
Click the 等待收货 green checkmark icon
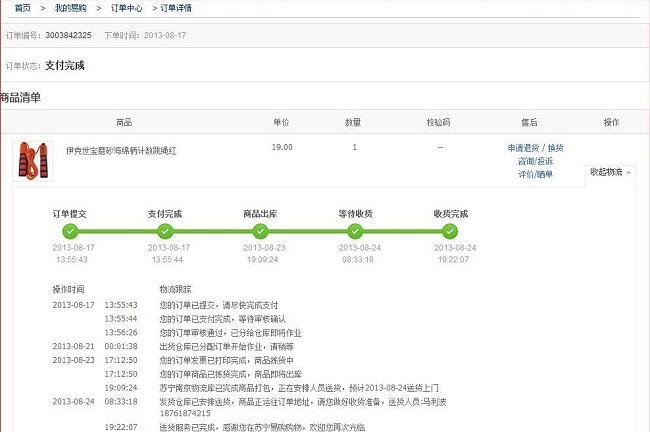355,231
